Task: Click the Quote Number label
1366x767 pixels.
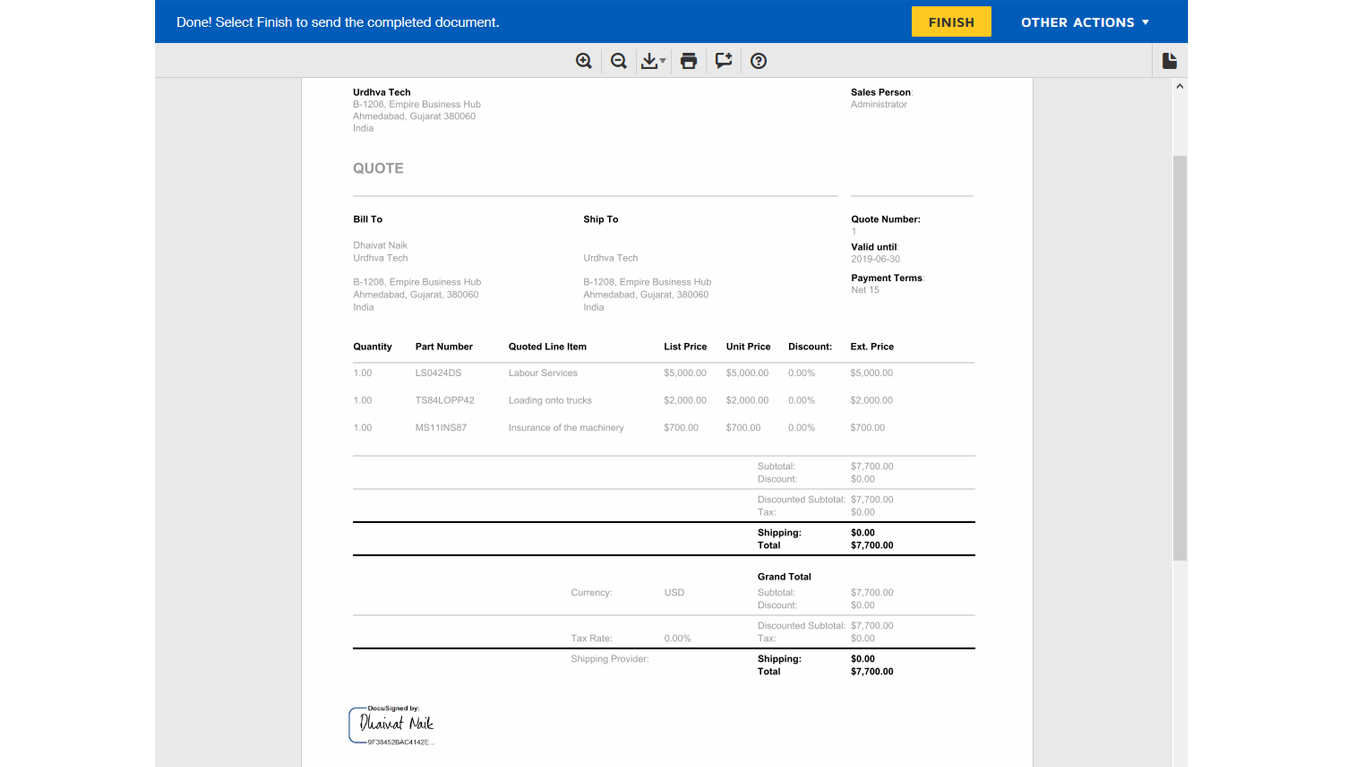Action: (x=886, y=219)
